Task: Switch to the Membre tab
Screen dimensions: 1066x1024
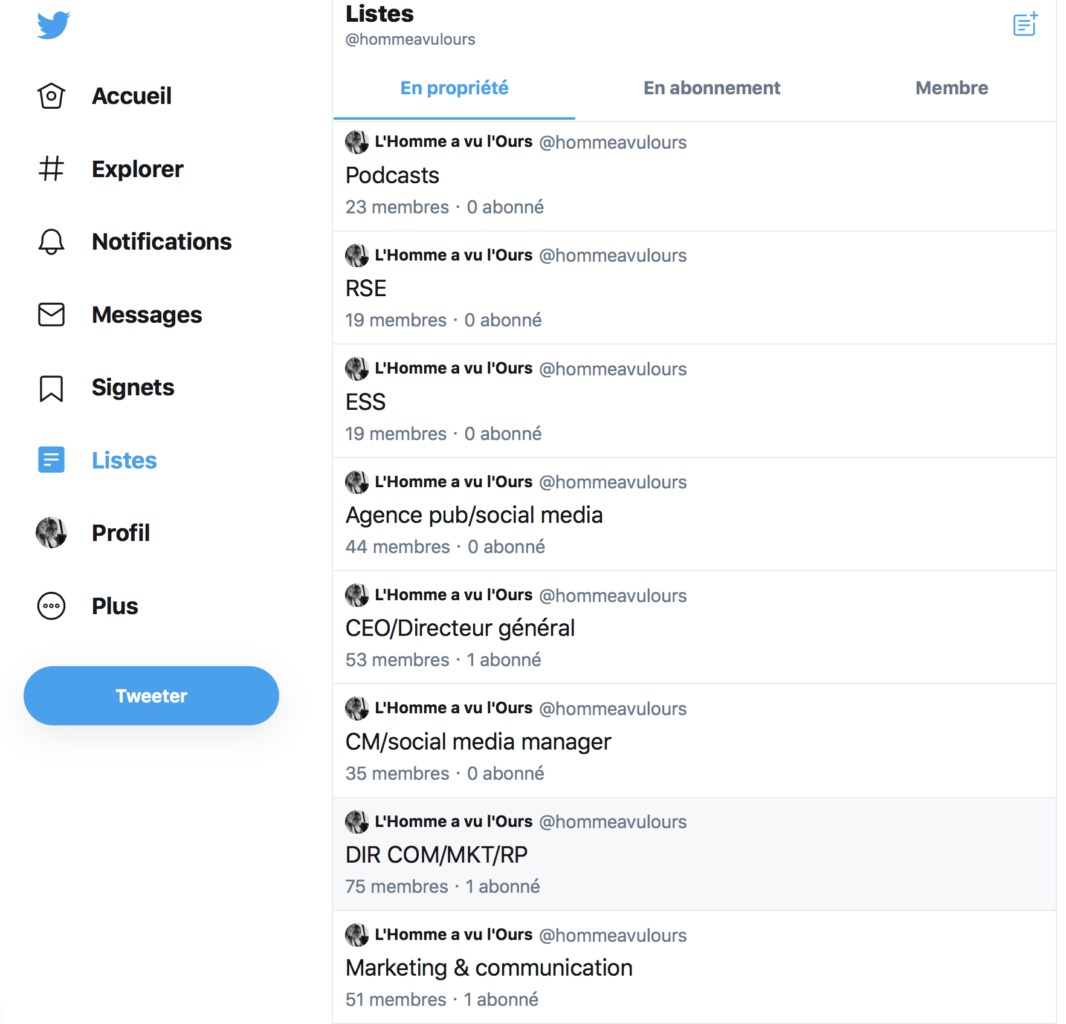Action: pyautogui.click(x=952, y=88)
